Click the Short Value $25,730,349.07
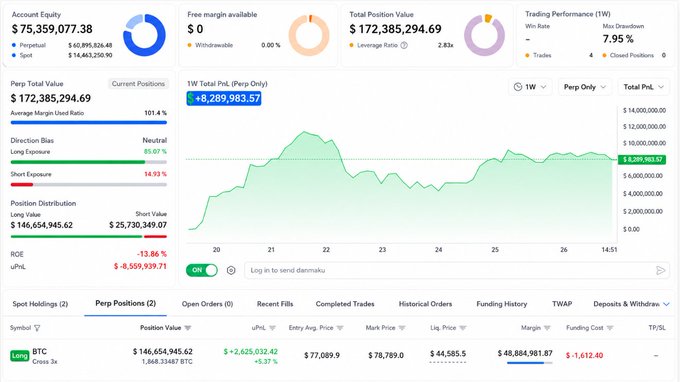The width and height of the screenshot is (680, 382). 138,225
